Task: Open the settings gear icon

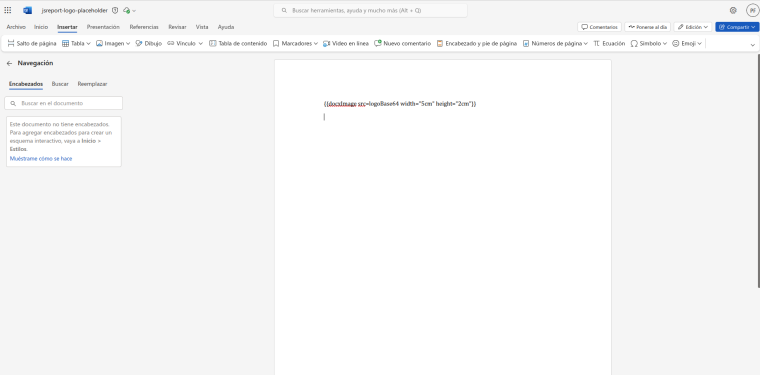Action: (733, 10)
